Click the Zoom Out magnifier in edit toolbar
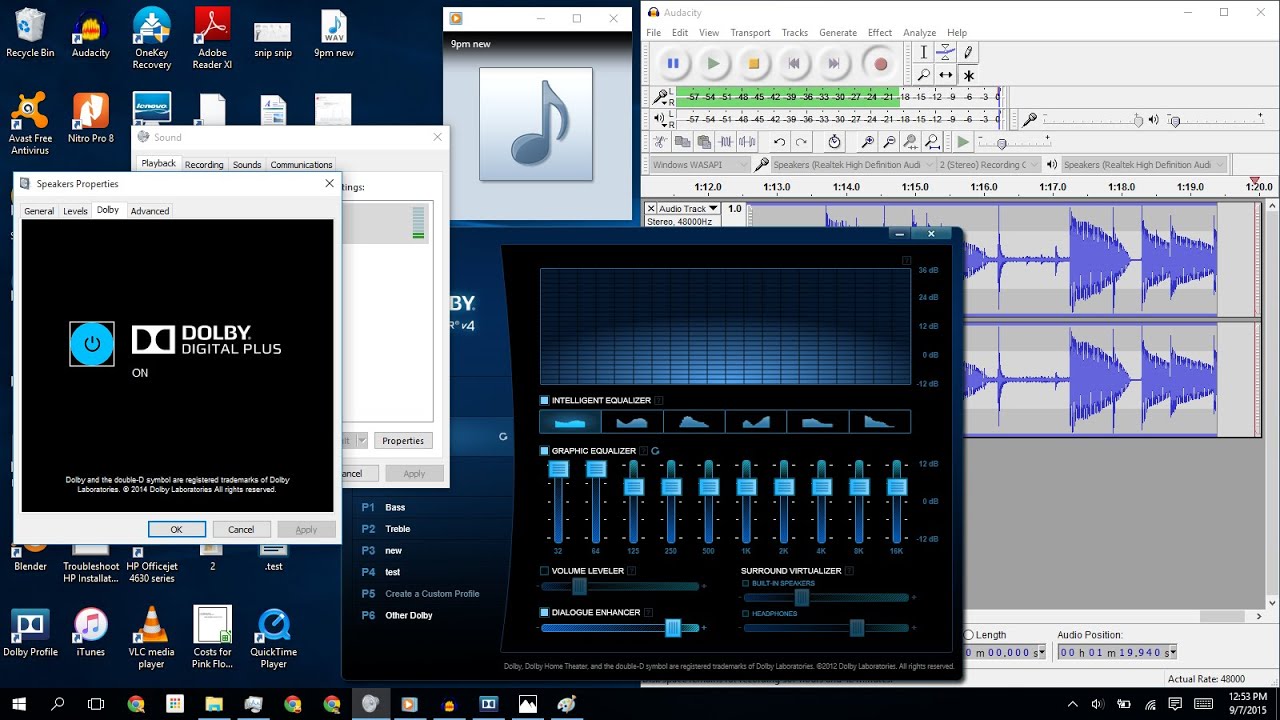 point(889,142)
